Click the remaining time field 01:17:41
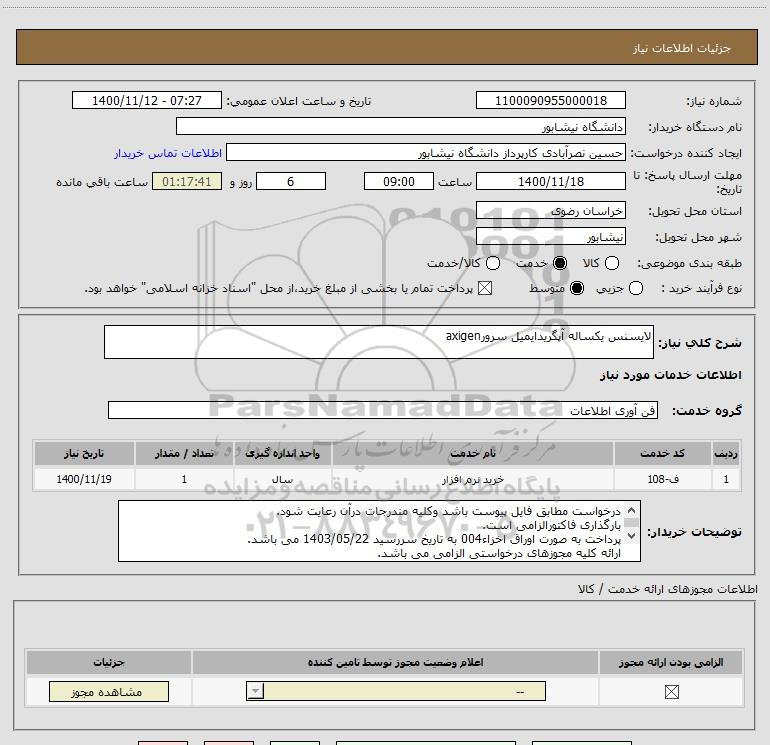770x745 pixels. 187,181
